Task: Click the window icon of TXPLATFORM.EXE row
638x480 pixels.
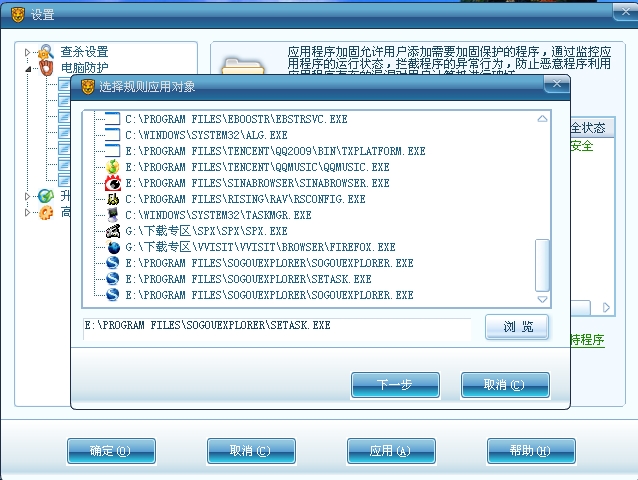Action: pyautogui.click(x=113, y=151)
